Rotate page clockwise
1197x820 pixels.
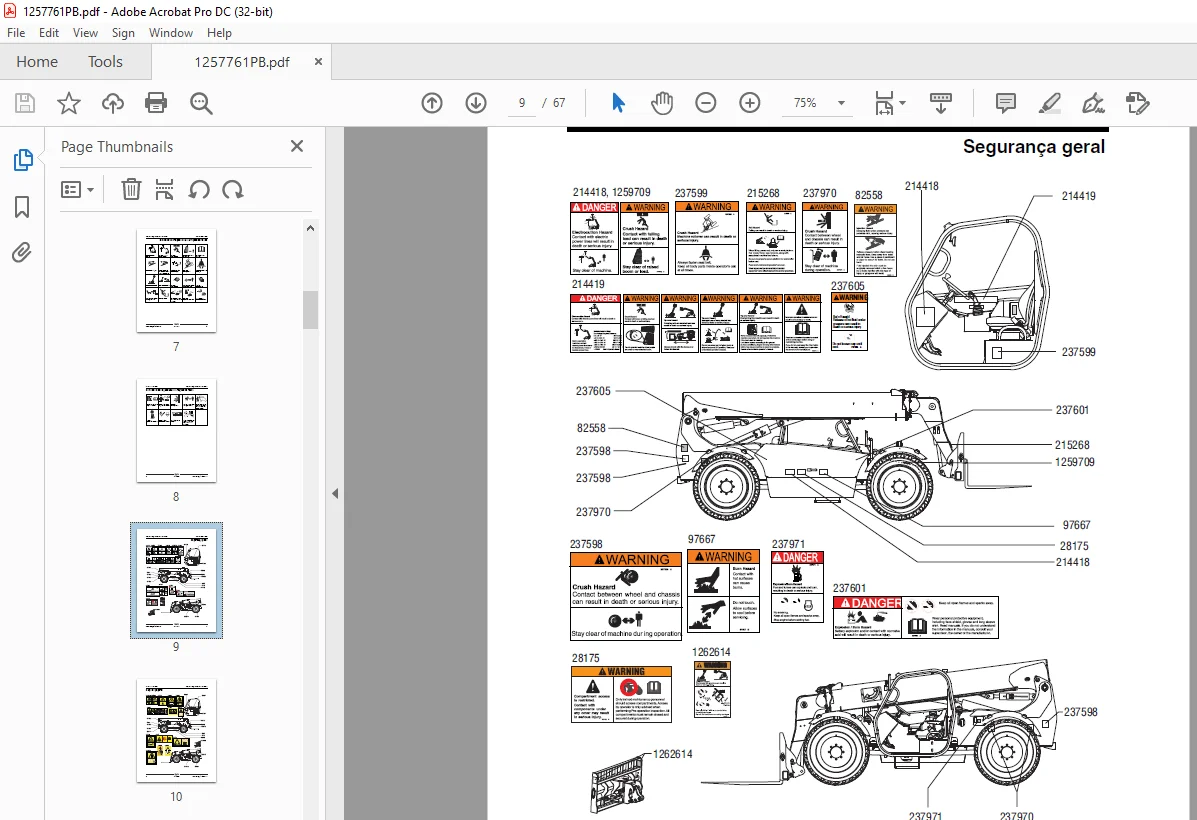[232, 189]
